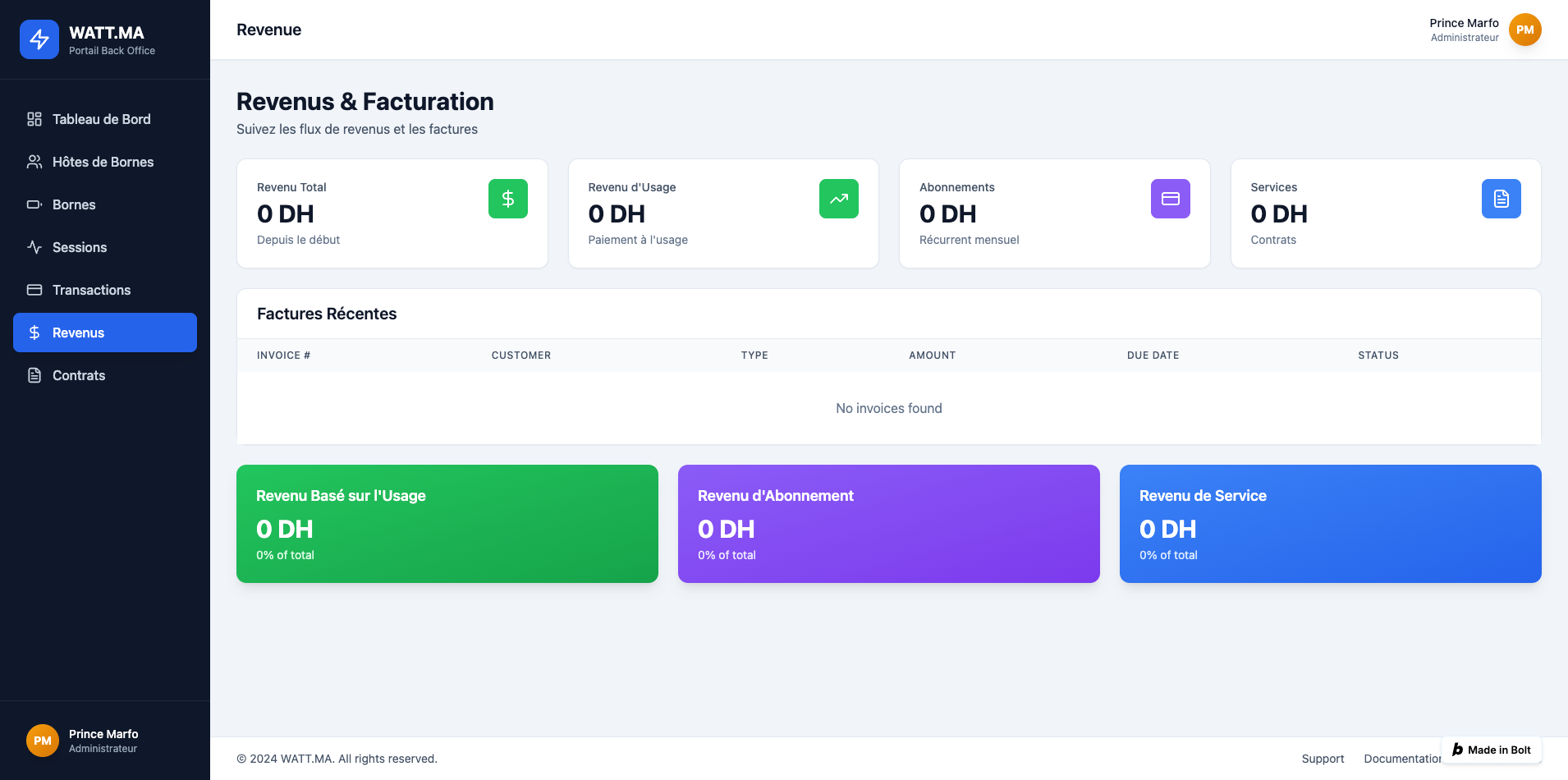The width and height of the screenshot is (1568, 780).
Task: Click the Made in Bolt badge
Action: [x=1491, y=750]
